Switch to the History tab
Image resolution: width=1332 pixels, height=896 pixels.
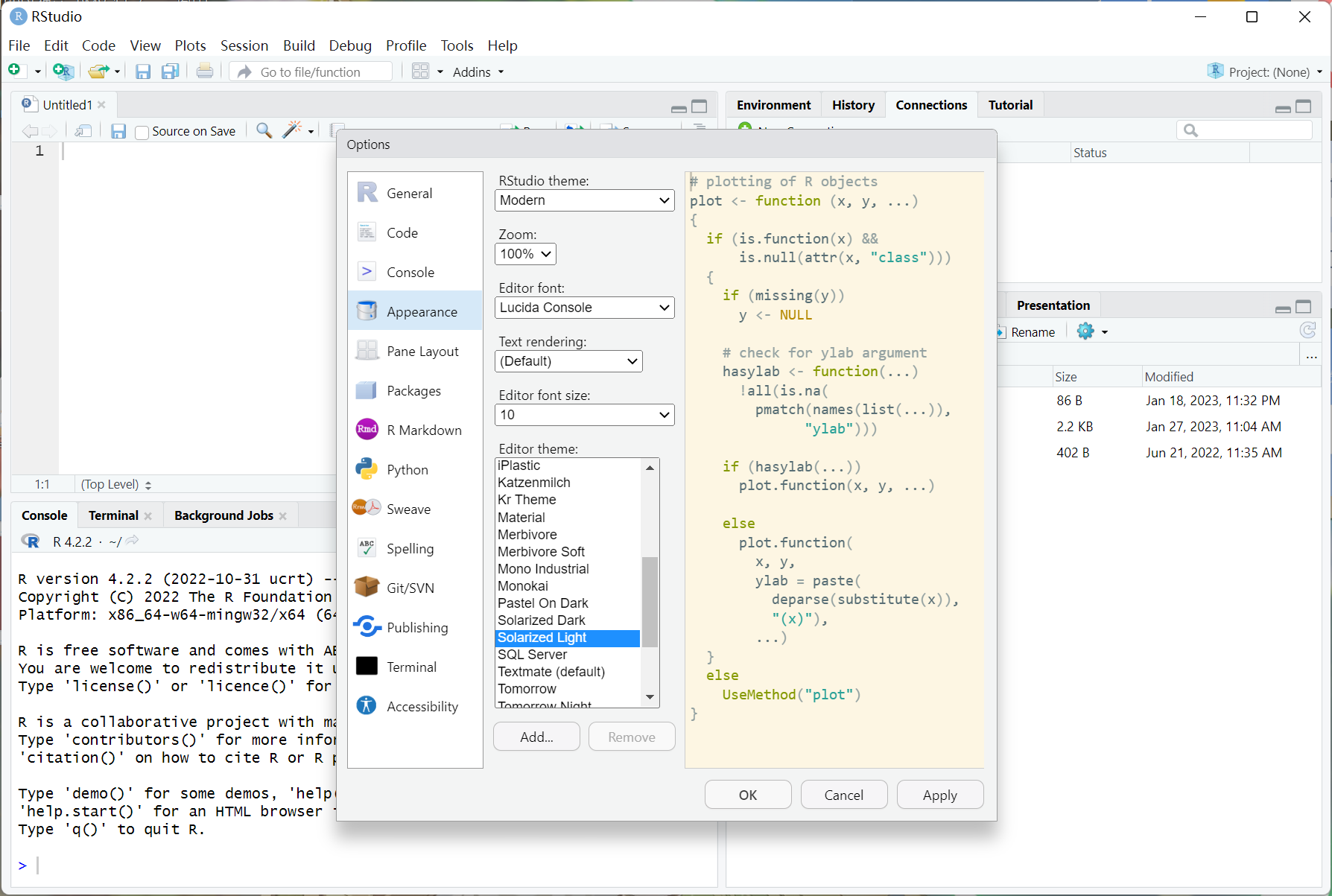point(852,105)
